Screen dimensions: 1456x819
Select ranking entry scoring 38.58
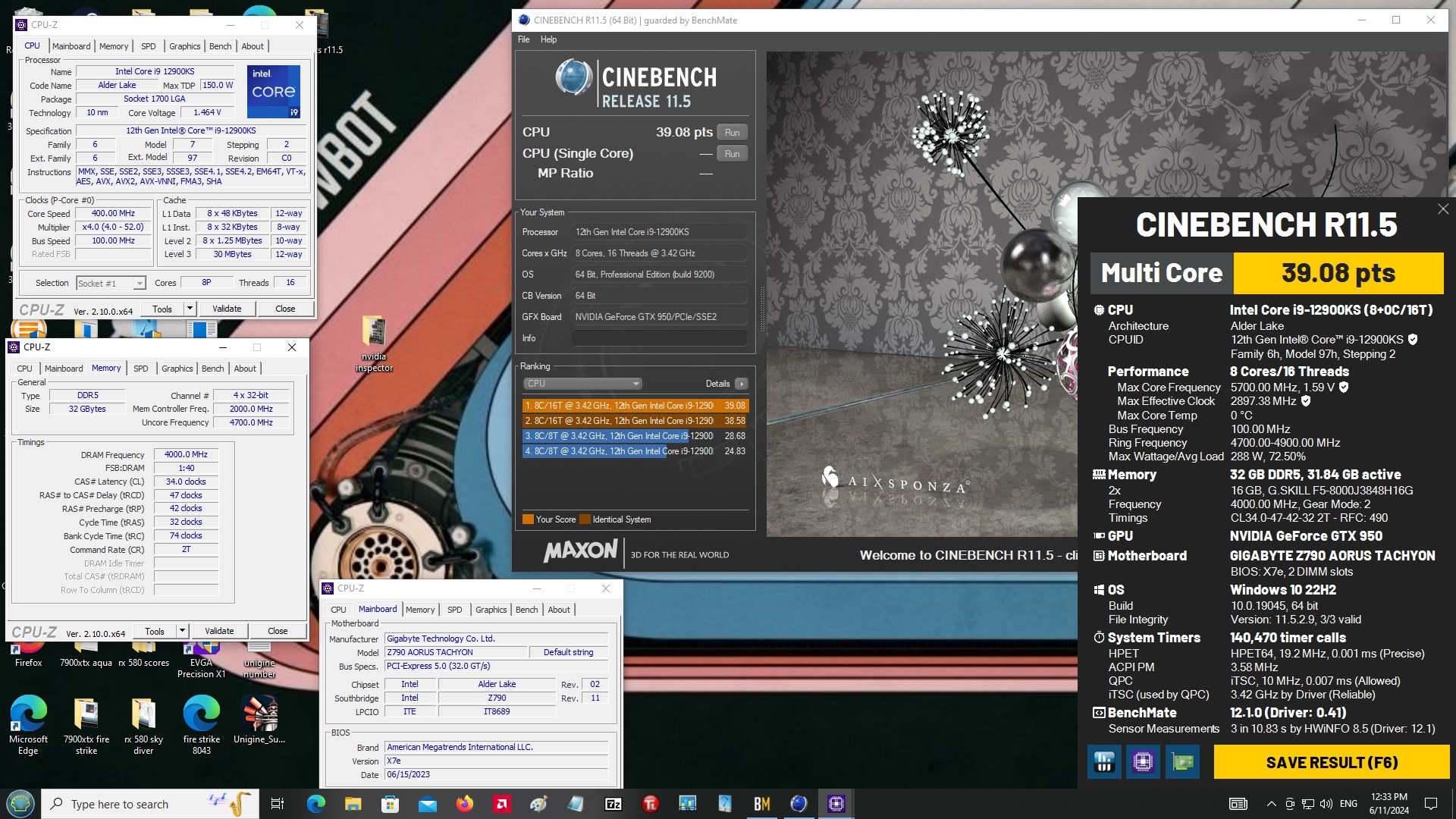[x=635, y=421]
